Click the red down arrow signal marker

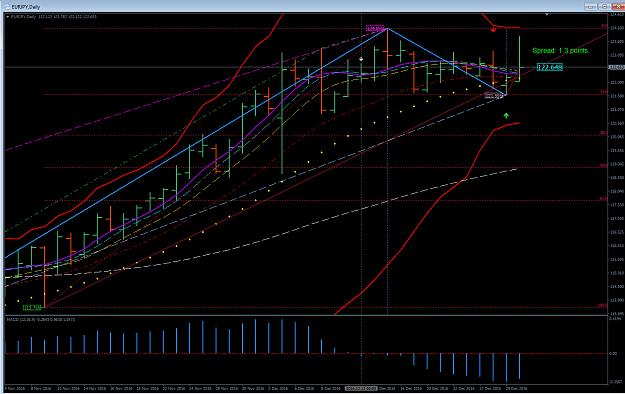tap(493, 29)
